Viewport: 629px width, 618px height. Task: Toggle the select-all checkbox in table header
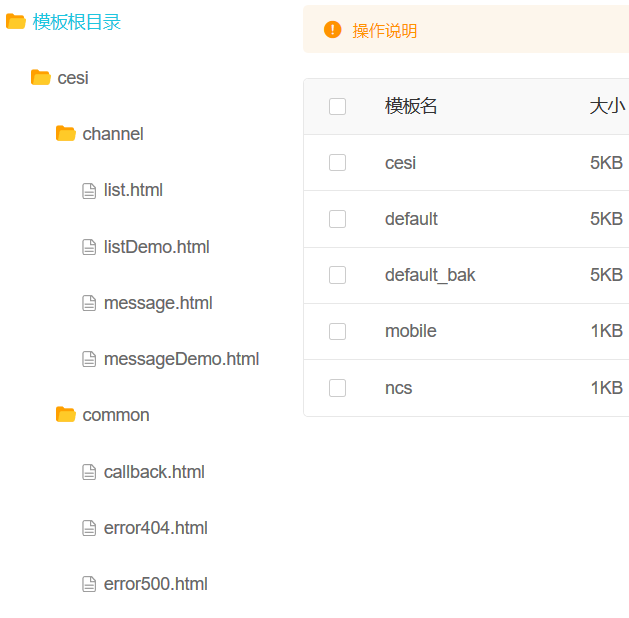[x=337, y=107]
